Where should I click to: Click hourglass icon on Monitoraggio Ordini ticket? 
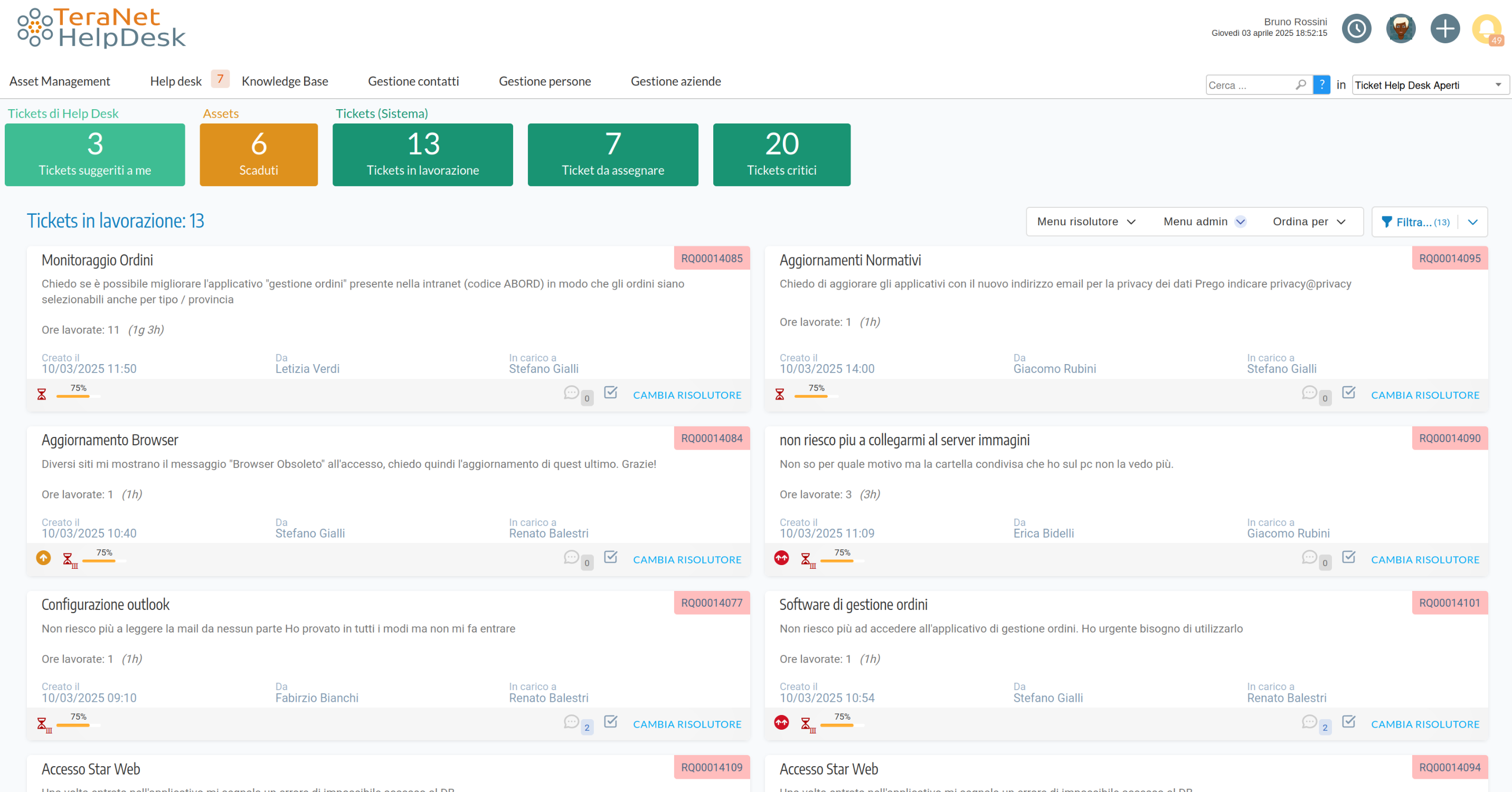tap(42, 394)
